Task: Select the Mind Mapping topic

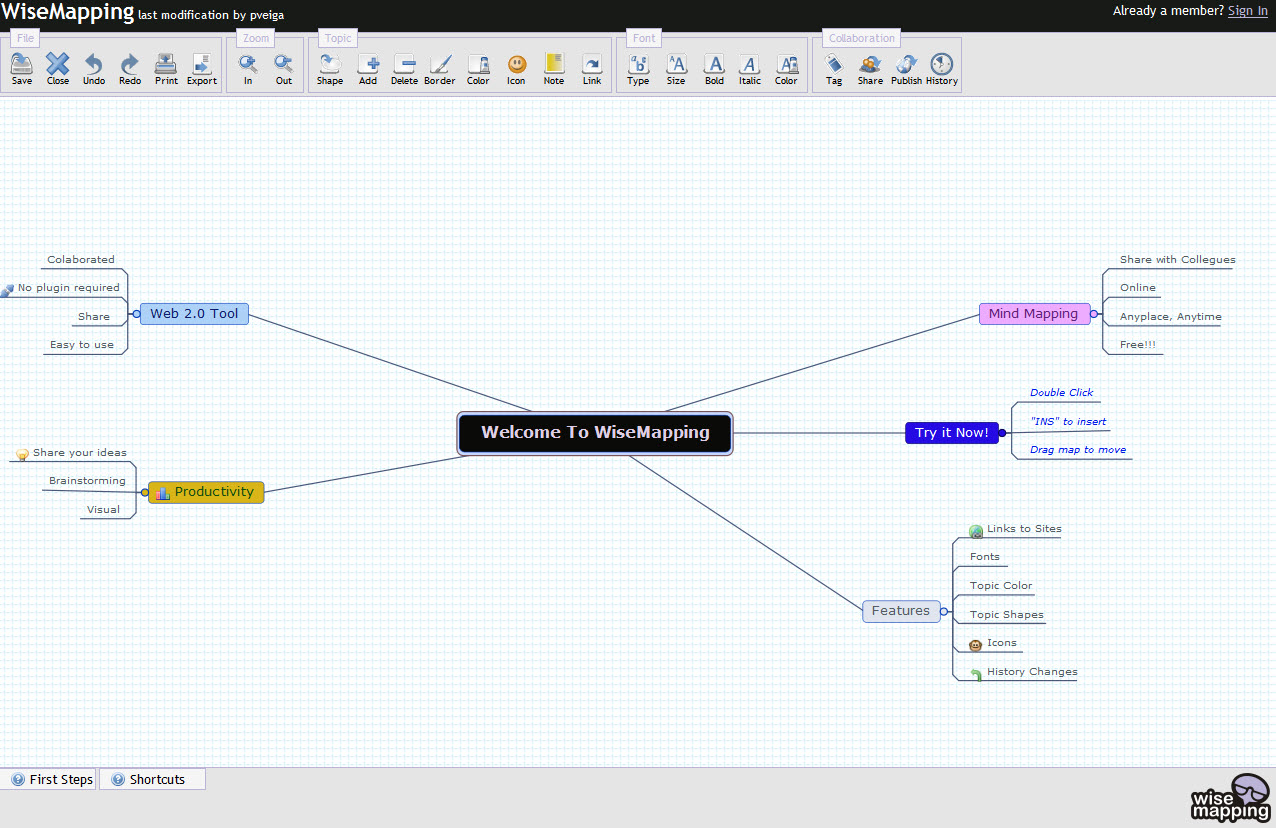Action: click(1034, 313)
